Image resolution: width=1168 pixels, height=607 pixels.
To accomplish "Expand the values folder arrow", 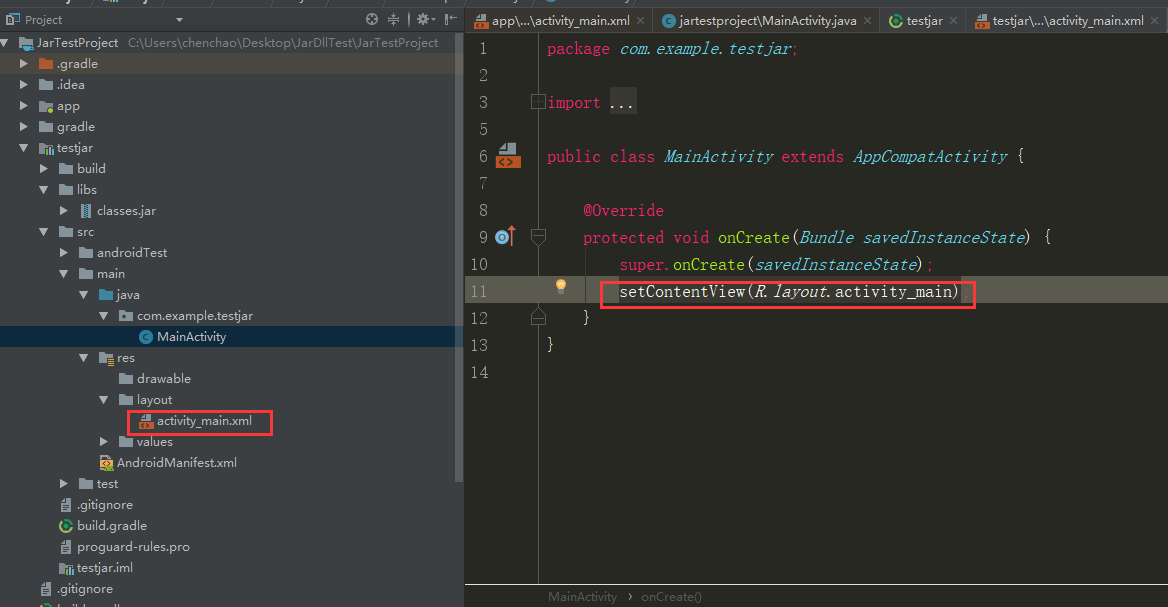I will pos(104,442).
